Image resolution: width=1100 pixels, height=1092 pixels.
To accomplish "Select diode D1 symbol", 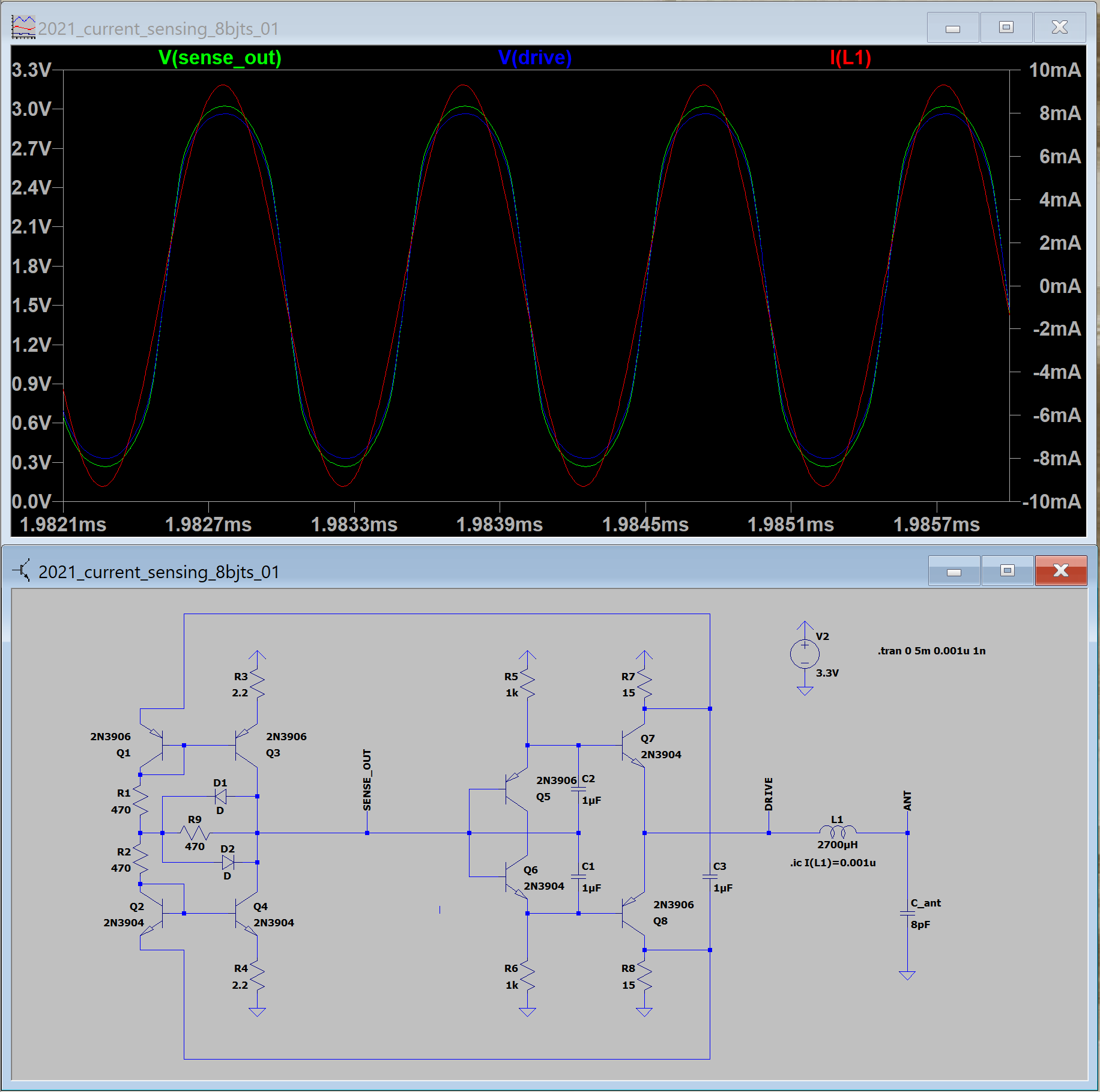I will tap(221, 797).
